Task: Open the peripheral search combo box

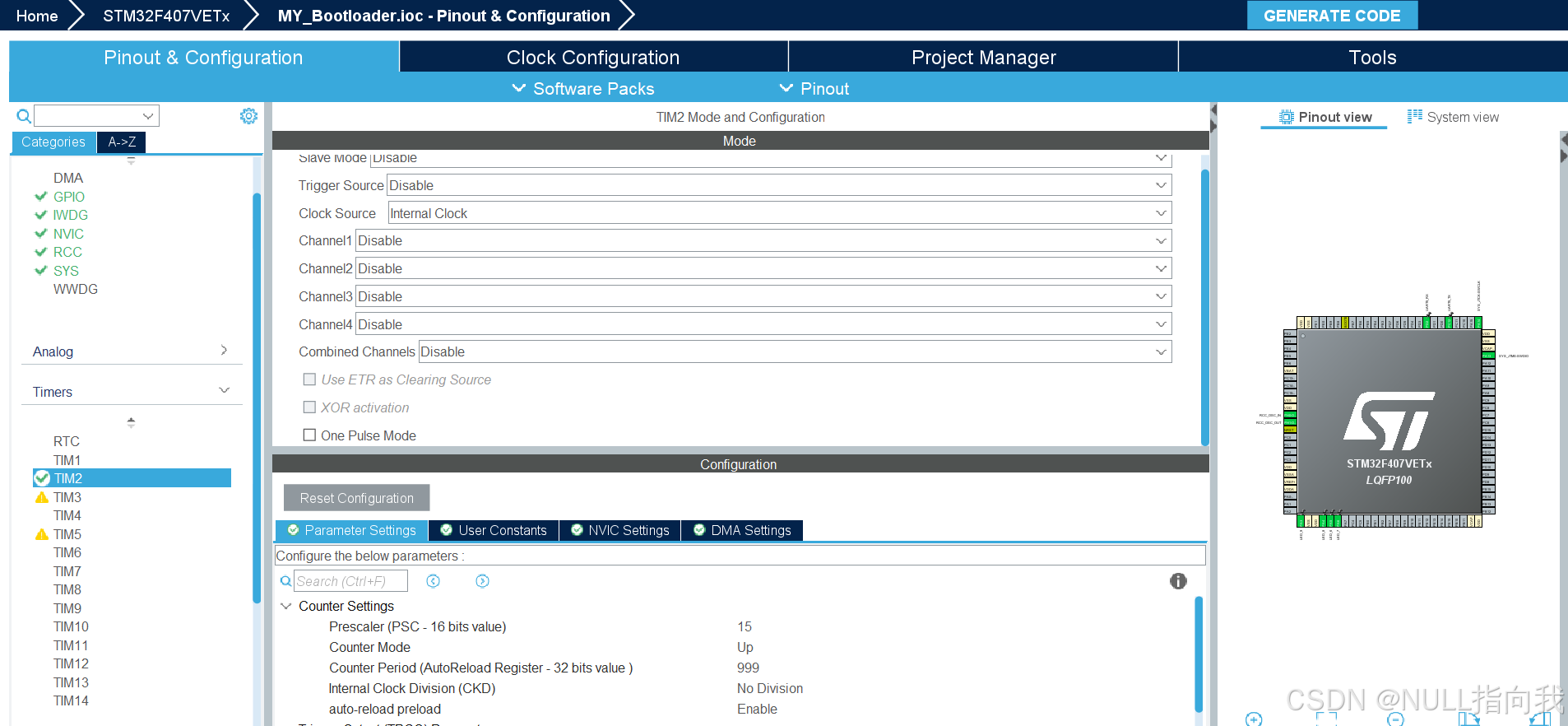Action: click(x=96, y=116)
